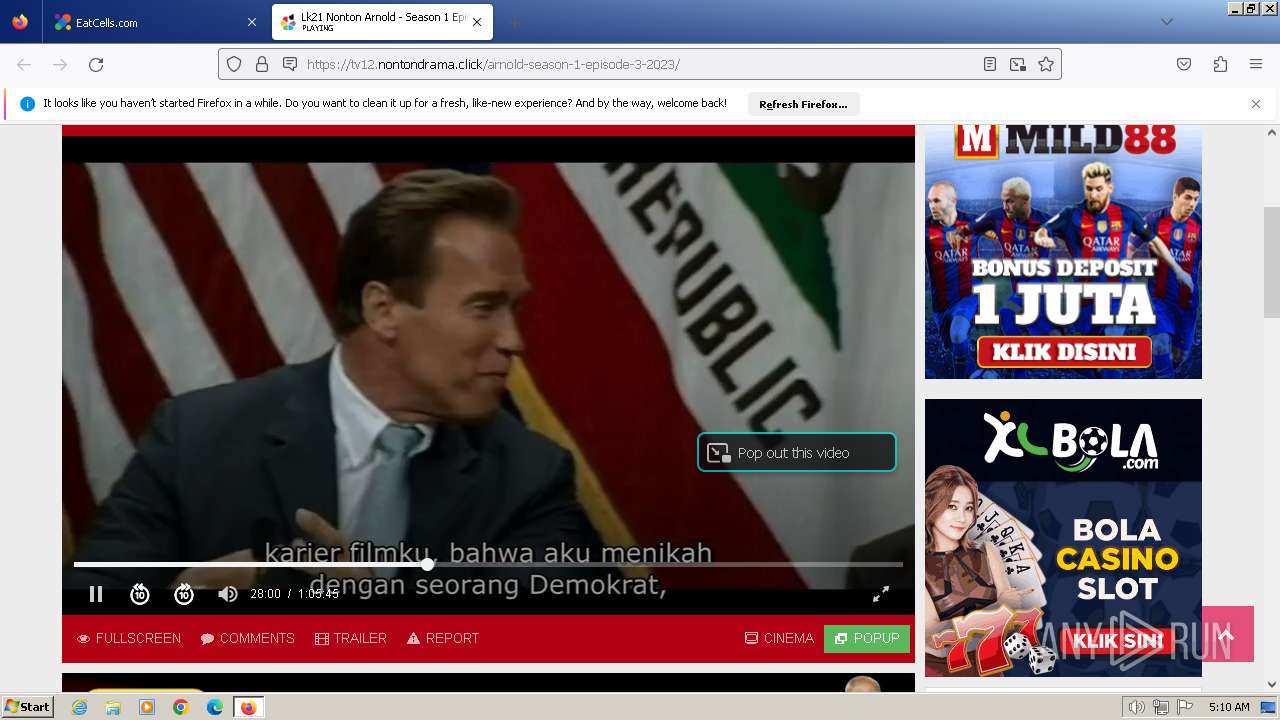Click Firefox View icon in tab strip
The width and height of the screenshot is (1280, 720).
click(20, 22)
